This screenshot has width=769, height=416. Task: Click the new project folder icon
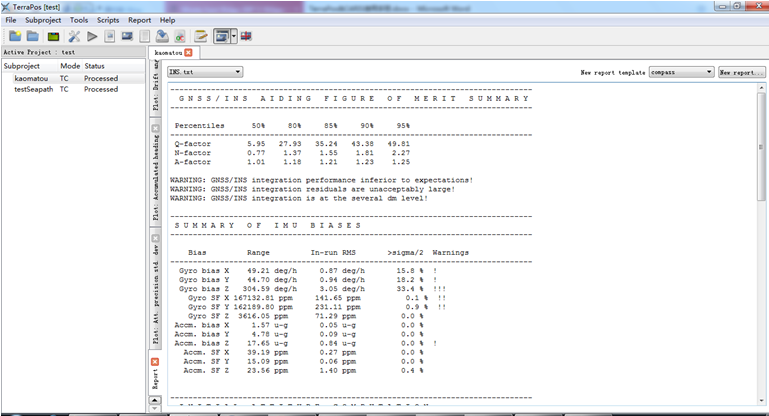pos(15,36)
